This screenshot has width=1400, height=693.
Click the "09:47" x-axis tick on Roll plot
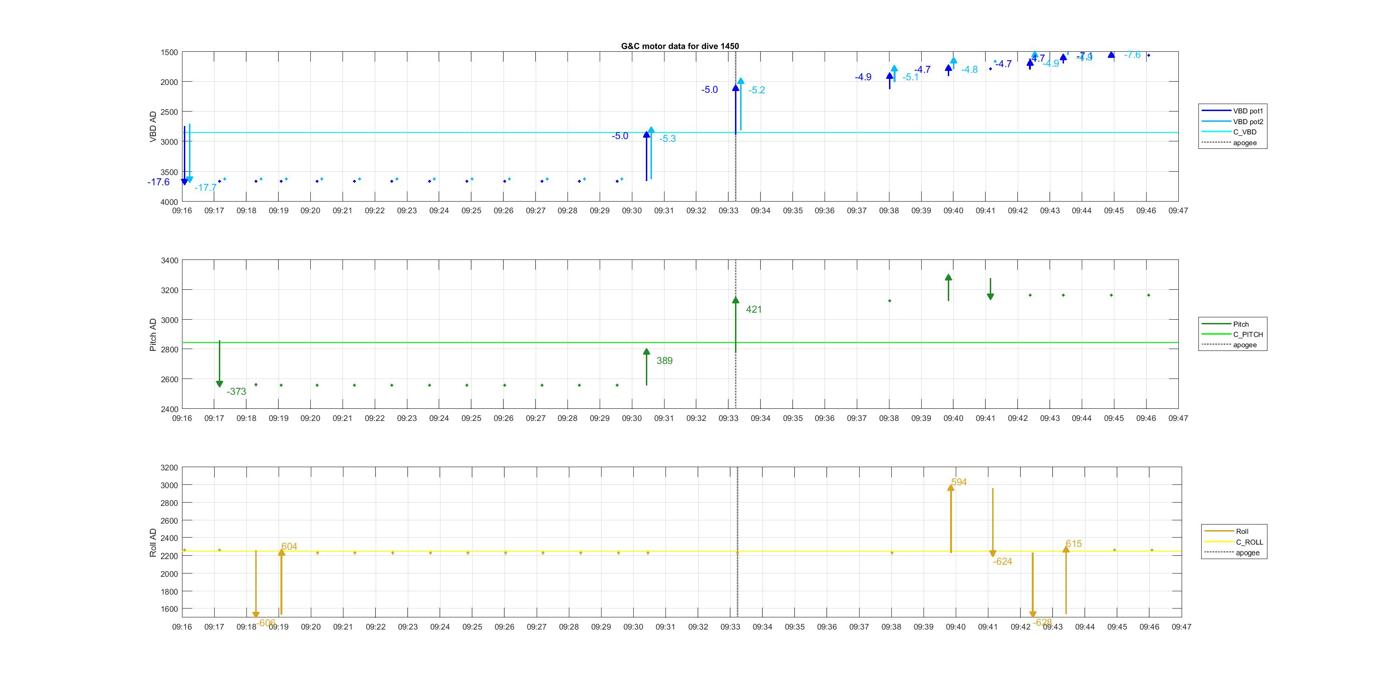tap(1181, 627)
